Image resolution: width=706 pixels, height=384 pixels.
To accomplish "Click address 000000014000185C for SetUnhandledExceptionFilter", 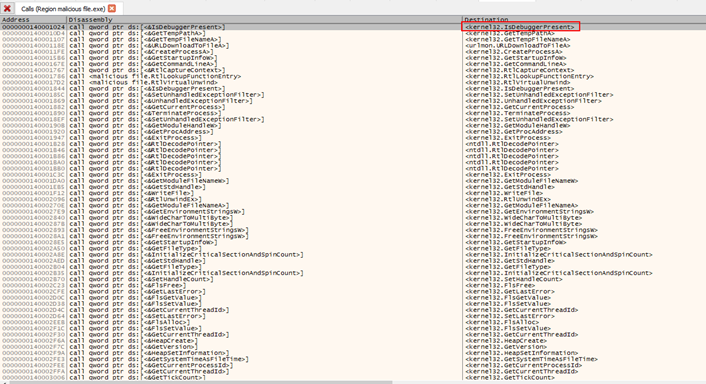I will tap(33, 95).
